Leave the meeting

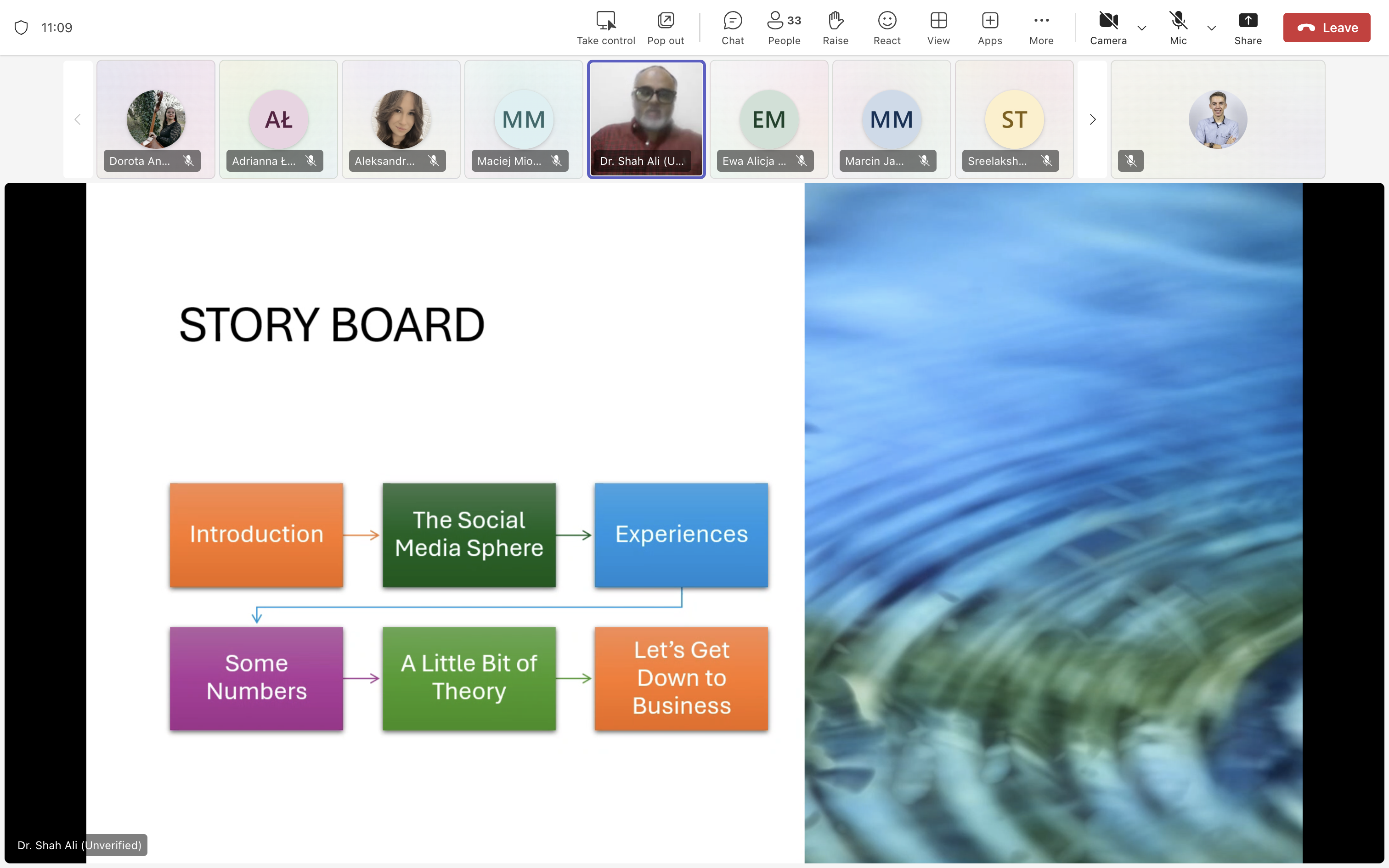pos(1327,28)
